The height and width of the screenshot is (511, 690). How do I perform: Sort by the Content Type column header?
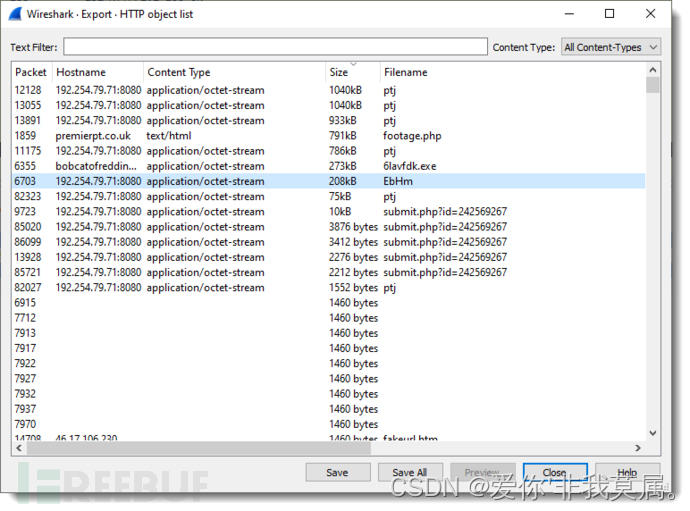(235, 72)
